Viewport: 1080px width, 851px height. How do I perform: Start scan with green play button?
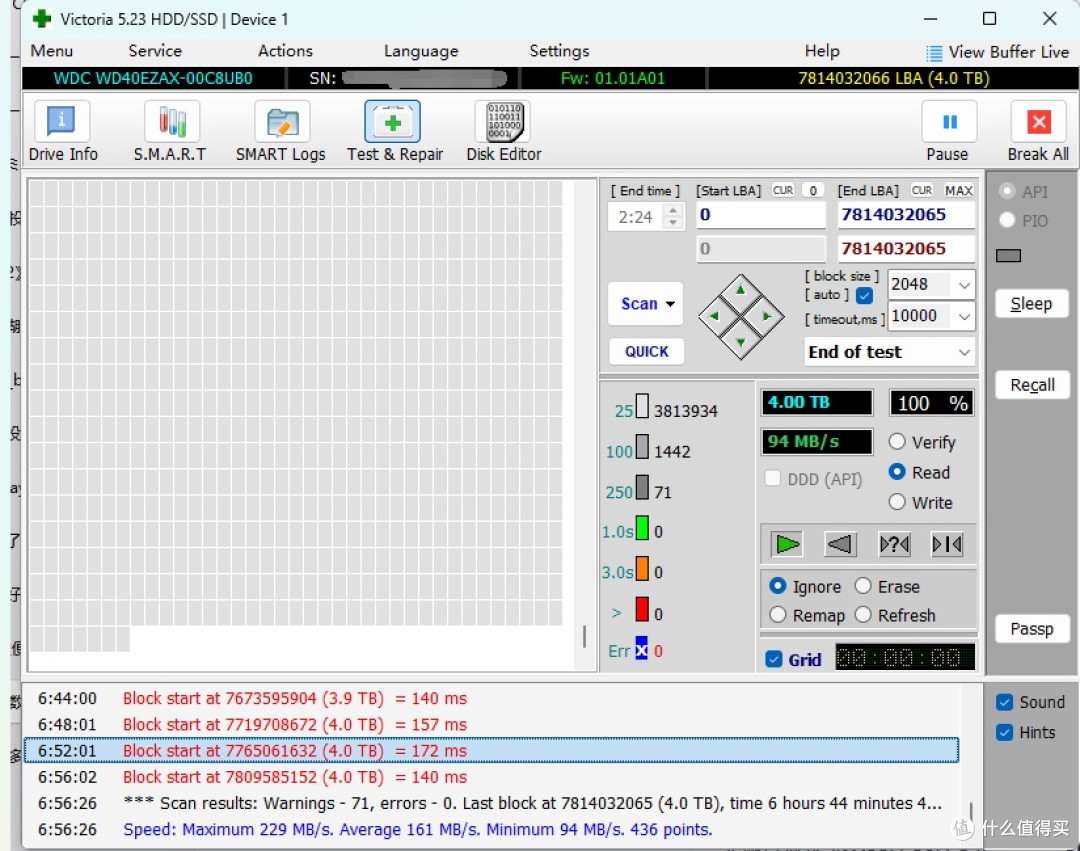click(x=787, y=545)
